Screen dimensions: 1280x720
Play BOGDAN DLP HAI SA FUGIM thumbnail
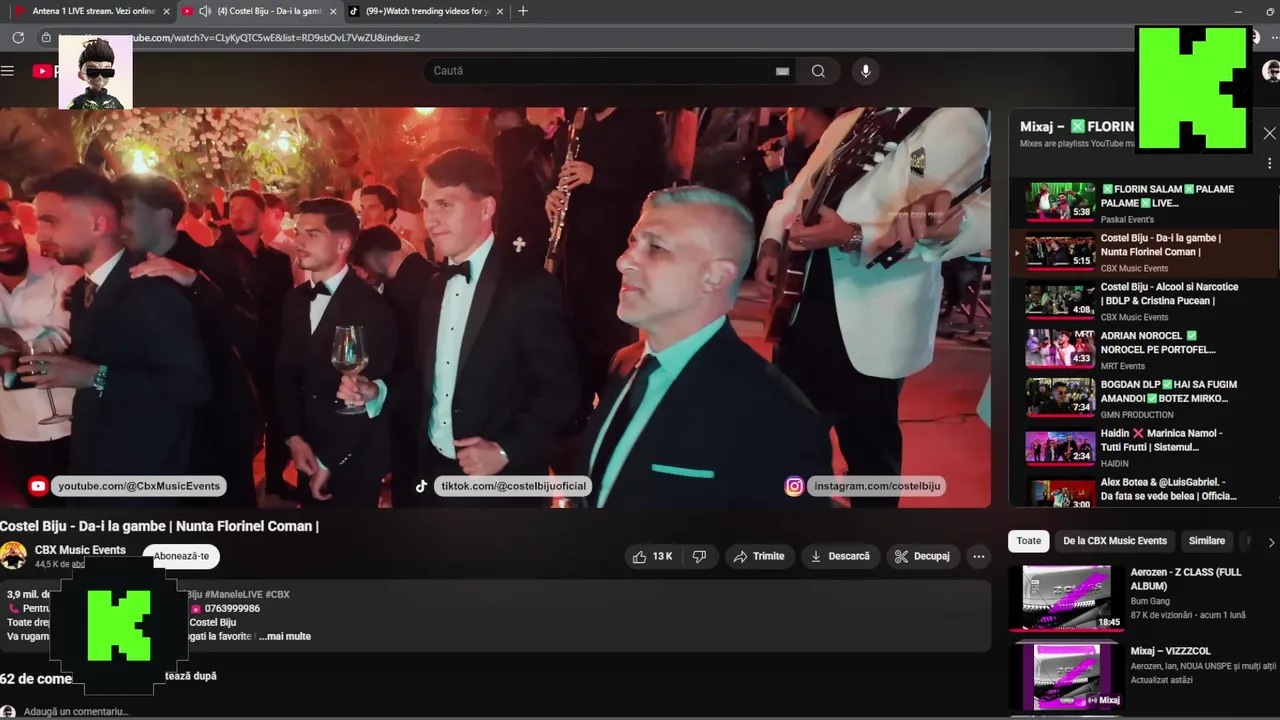pyautogui.click(x=1060, y=397)
